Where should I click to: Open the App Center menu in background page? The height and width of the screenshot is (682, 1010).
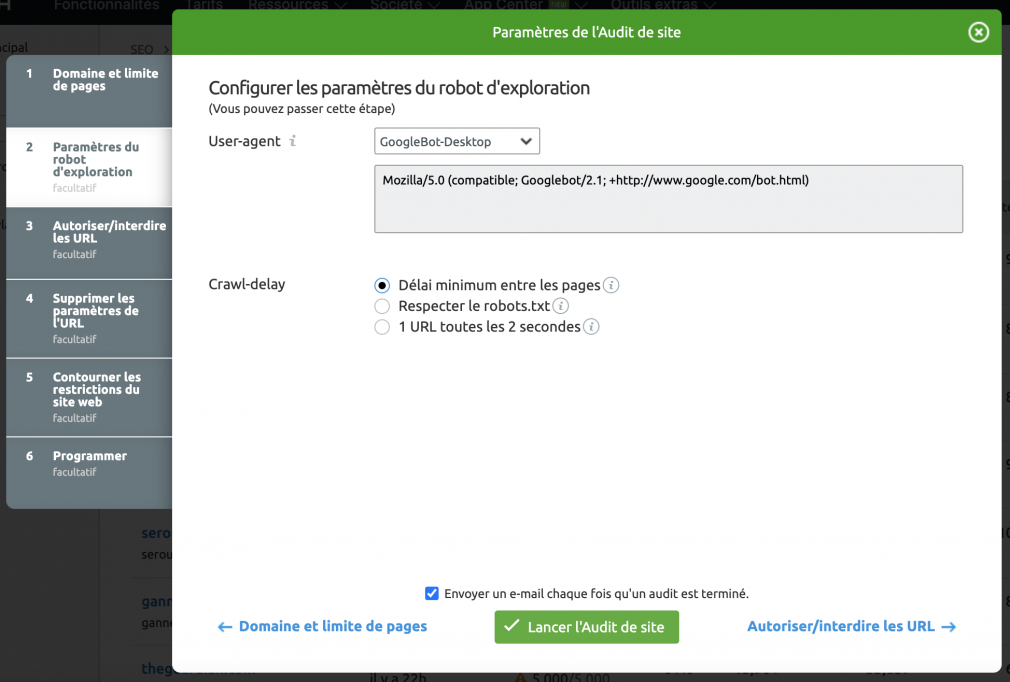pos(526,5)
